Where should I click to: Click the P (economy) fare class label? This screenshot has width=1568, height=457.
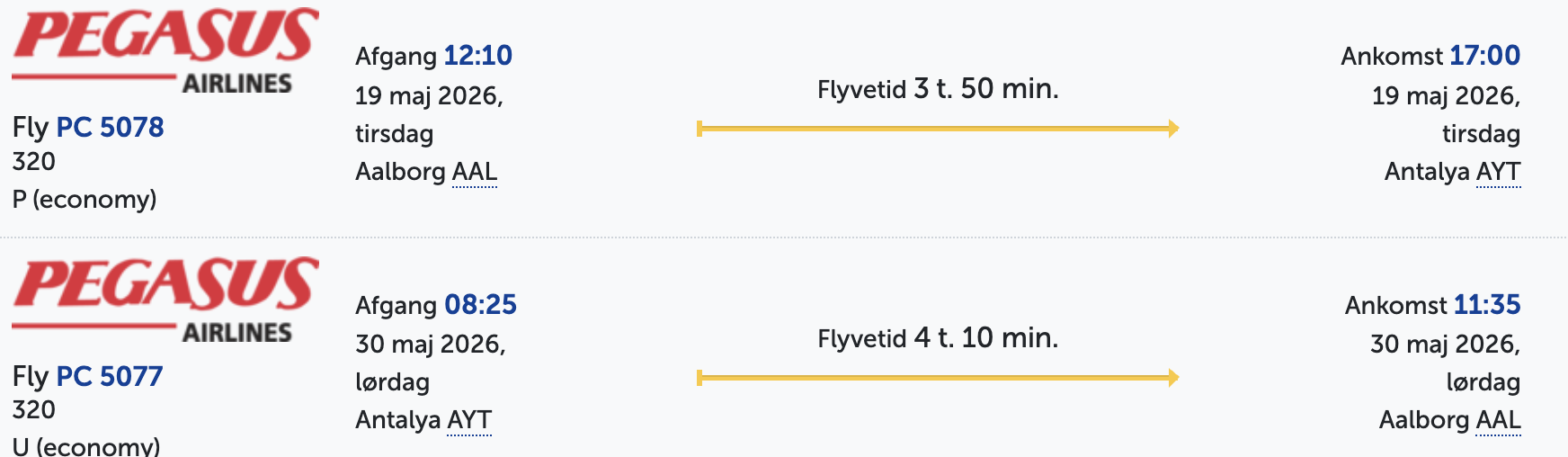(x=85, y=200)
